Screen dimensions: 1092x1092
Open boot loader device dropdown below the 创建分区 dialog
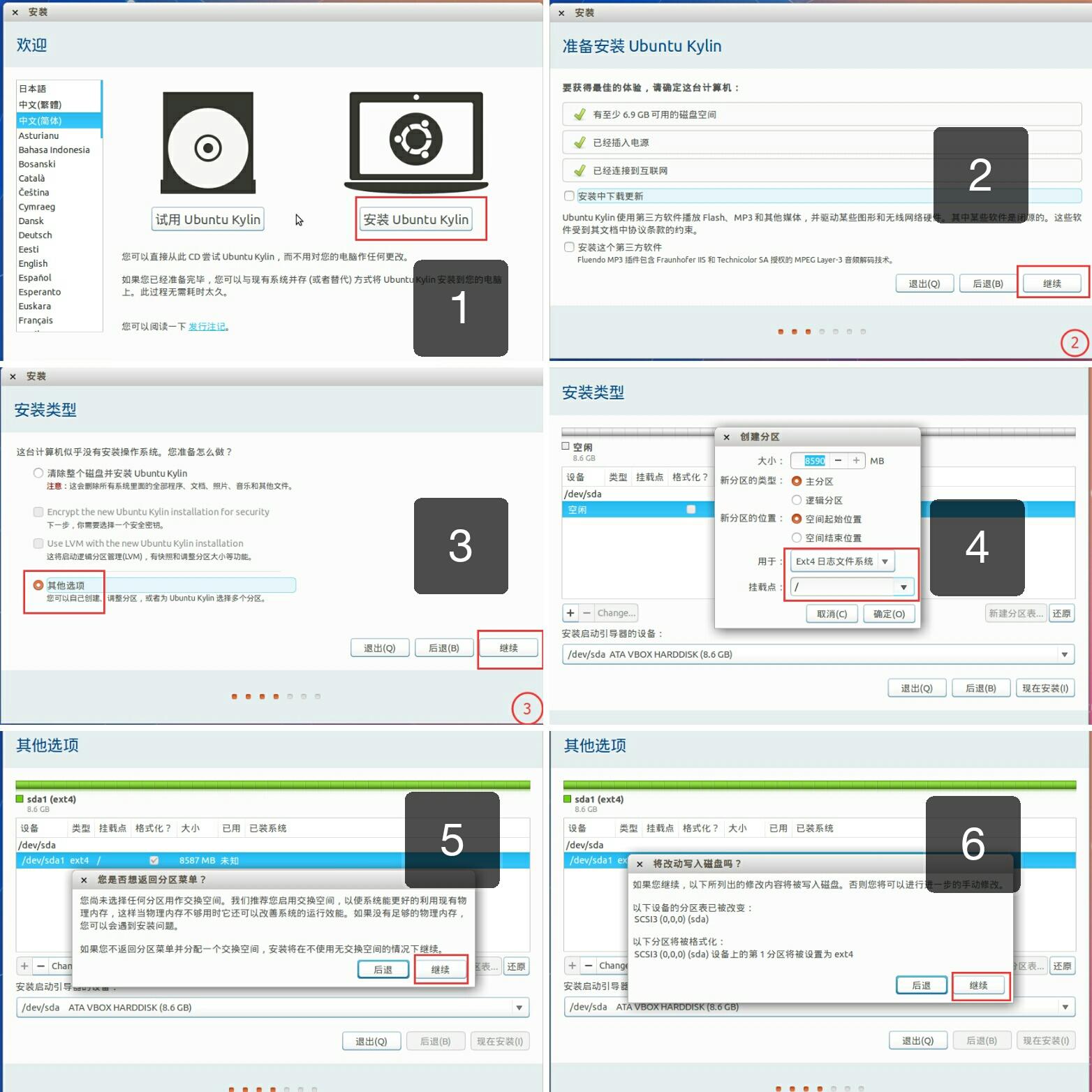(818, 654)
